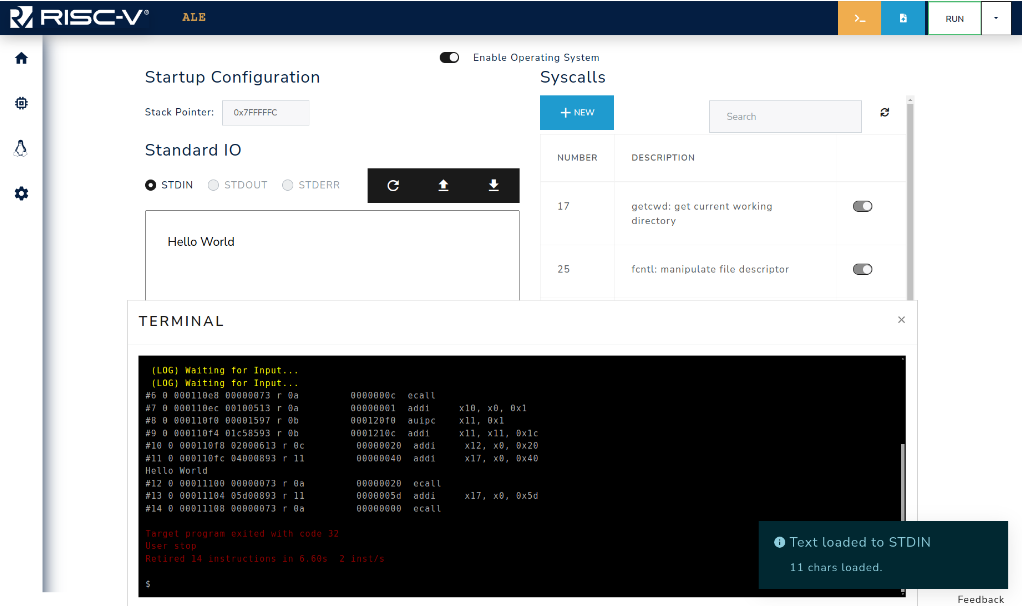Click the RUN button

click(954, 19)
